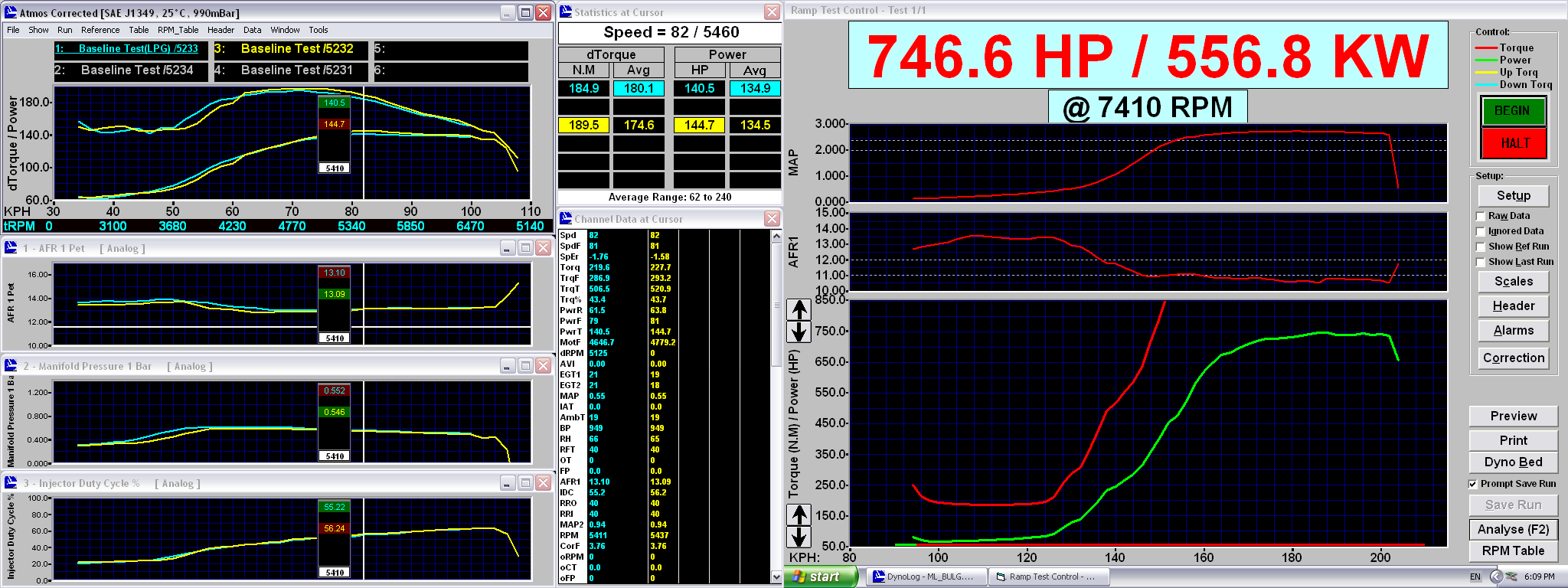Open the Reference menu
Screen dimensions: 1568x588
tap(100, 30)
